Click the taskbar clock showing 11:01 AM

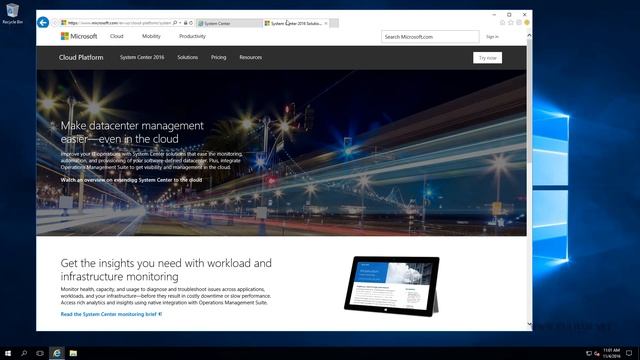pos(611,353)
